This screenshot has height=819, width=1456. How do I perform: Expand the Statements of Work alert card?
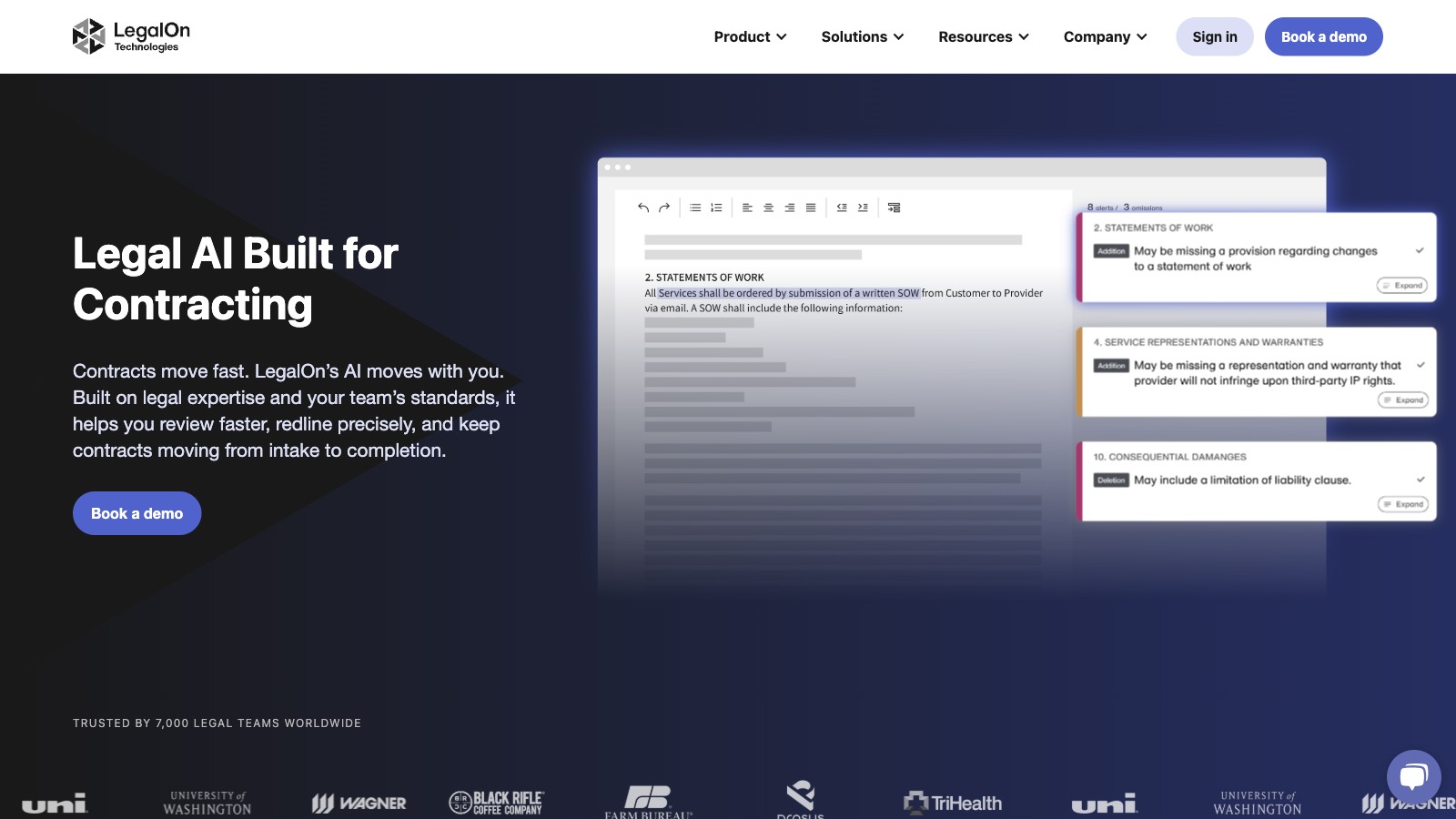pos(1402,286)
